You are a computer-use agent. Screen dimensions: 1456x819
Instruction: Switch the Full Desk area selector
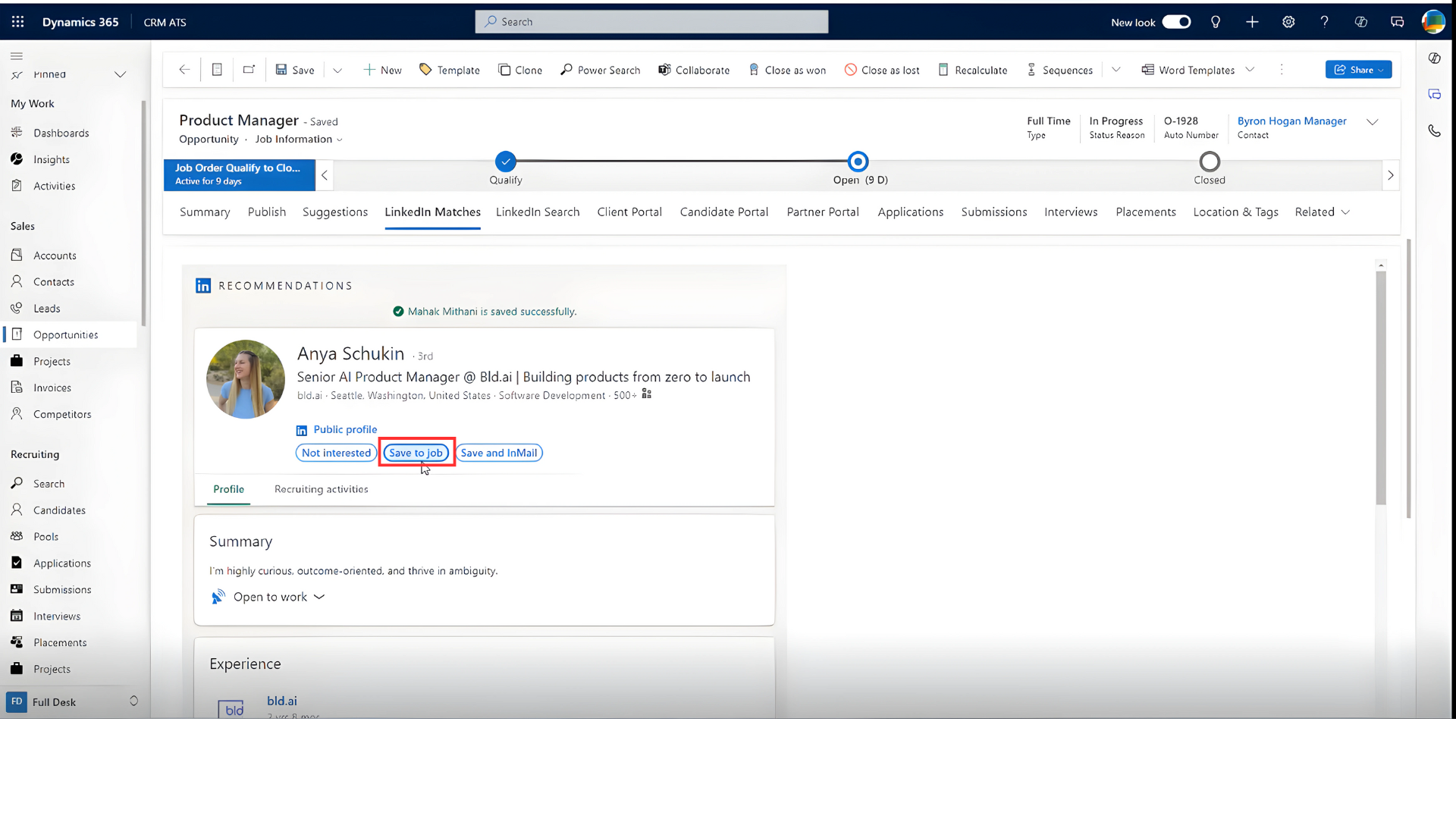click(74, 702)
